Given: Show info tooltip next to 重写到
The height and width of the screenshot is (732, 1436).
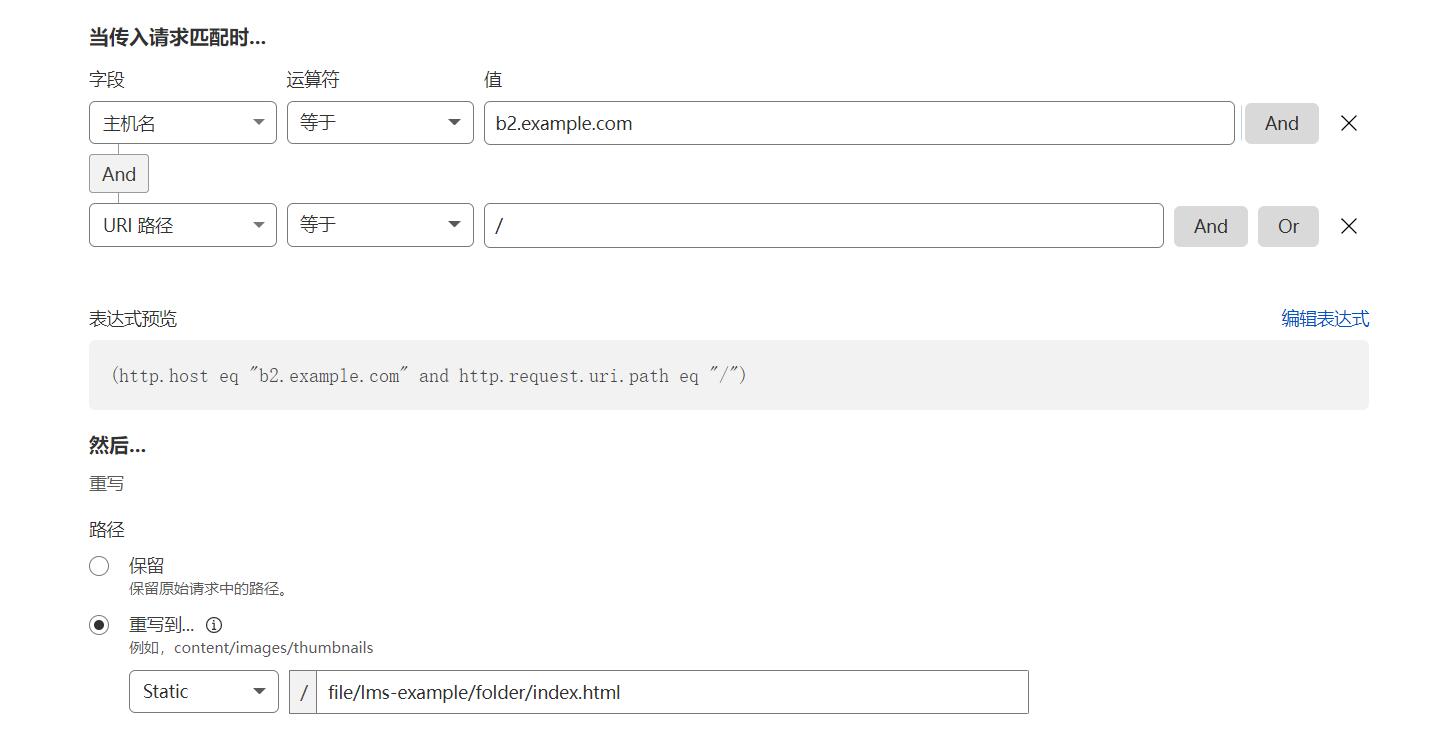Looking at the screenshot, I should click(x=214, y=625).
